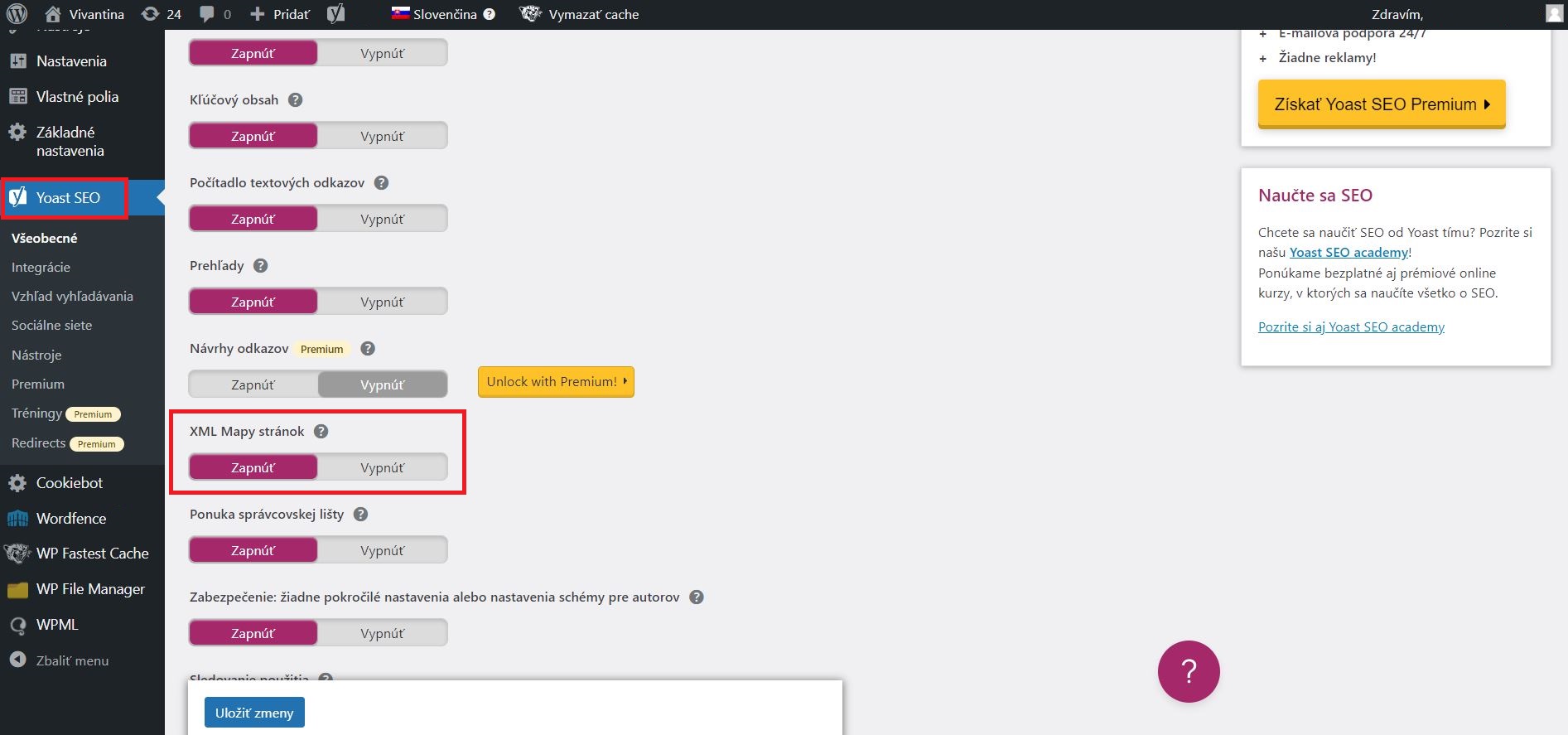
Task: Click the Vymazať cache cheetah icon
Action: point(530,14)
